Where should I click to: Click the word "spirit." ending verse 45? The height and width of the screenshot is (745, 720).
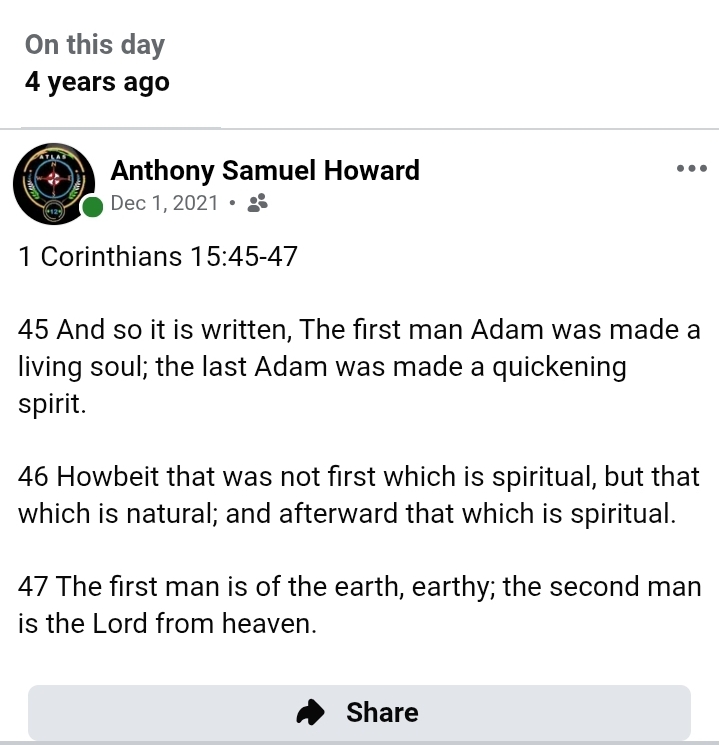tap(50, 404)
